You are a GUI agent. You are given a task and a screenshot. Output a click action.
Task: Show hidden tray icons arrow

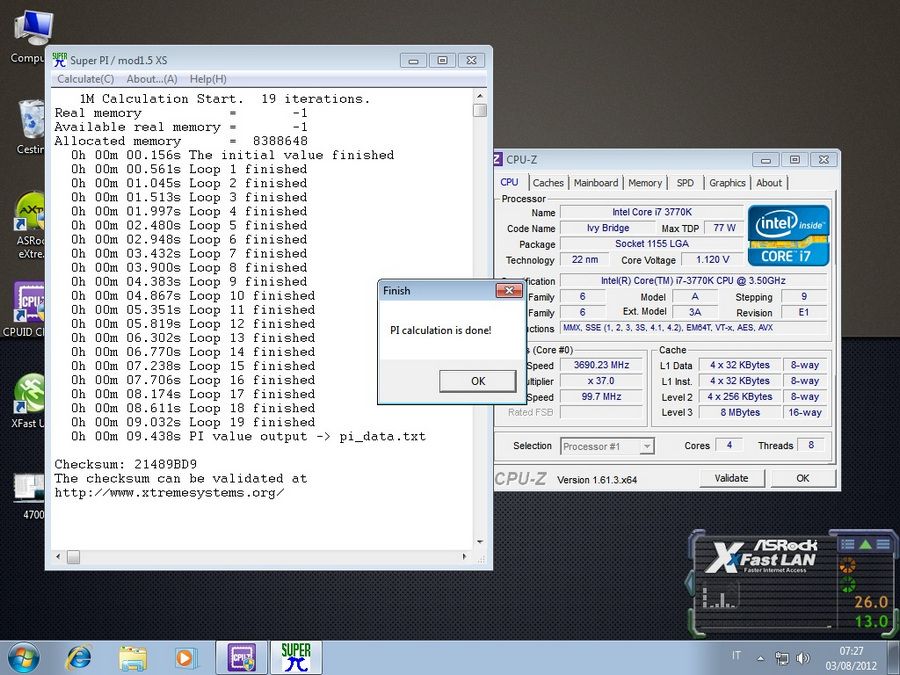761,658
